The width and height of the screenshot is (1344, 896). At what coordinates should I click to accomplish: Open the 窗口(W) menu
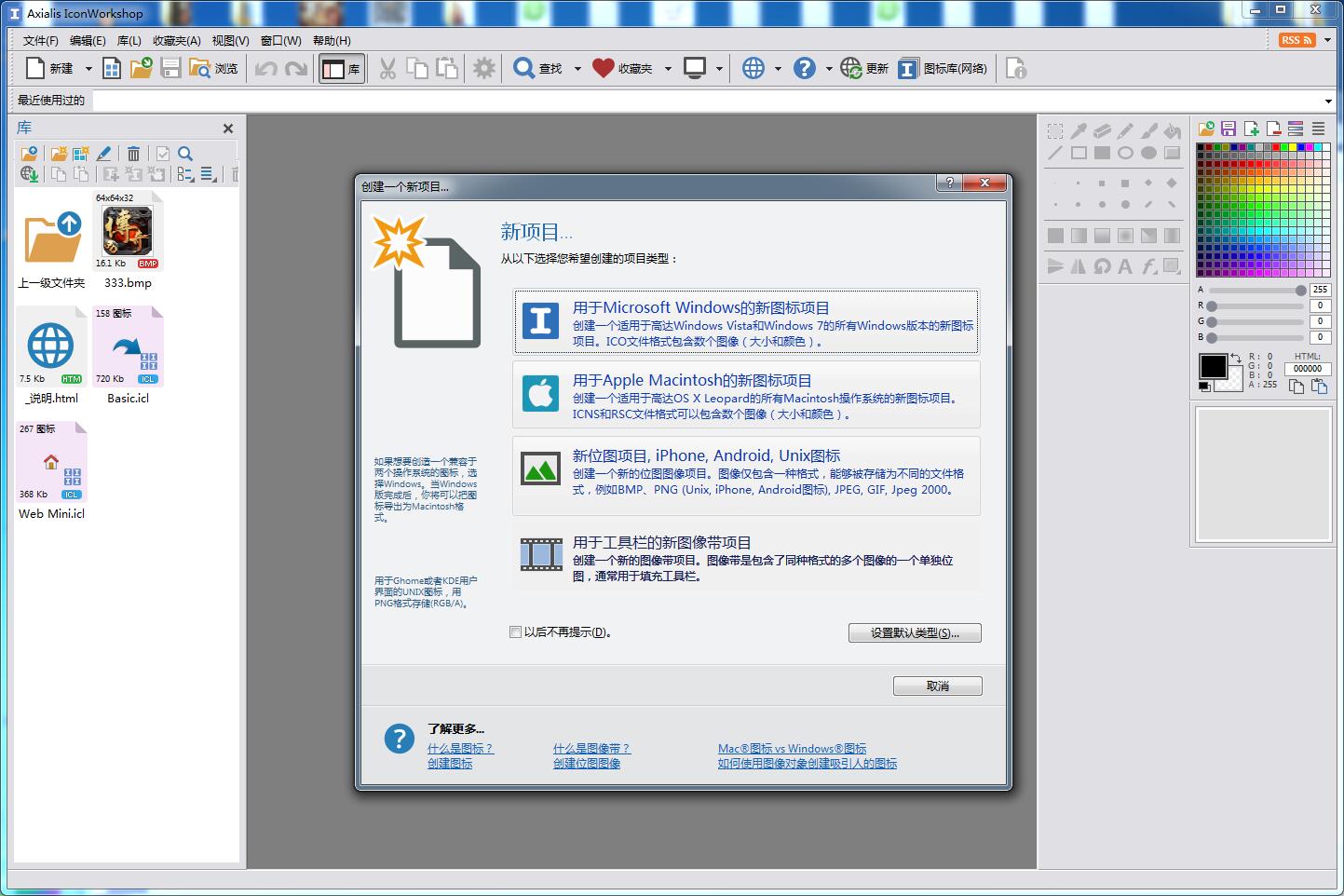(280, 41)
